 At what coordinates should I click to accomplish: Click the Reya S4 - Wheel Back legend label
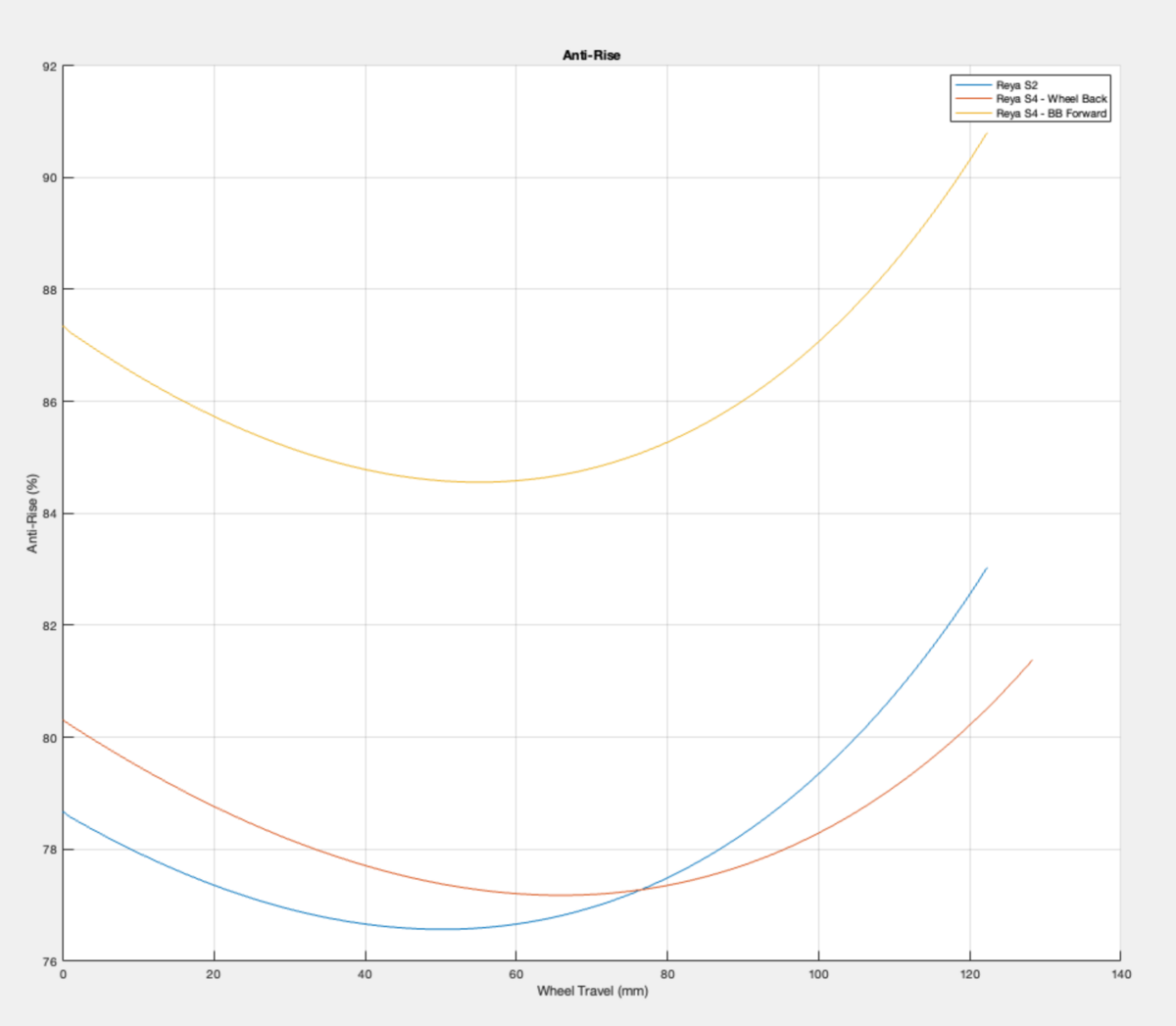(1051, 98)
